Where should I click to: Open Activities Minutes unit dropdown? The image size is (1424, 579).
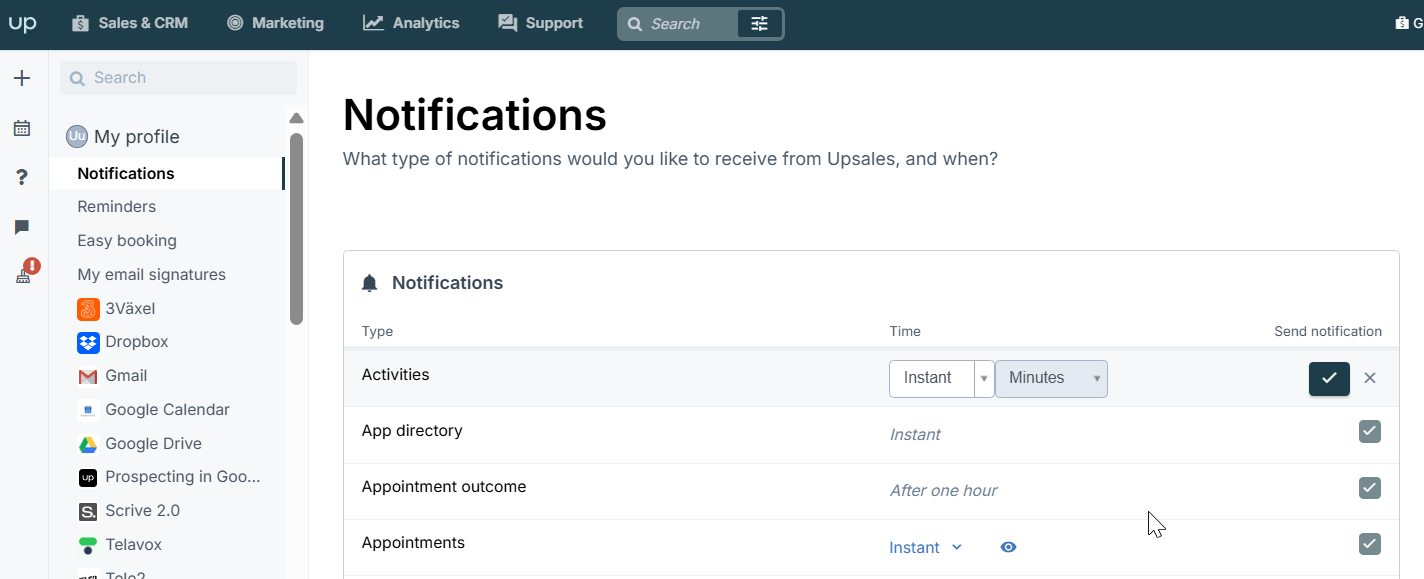[1051, 379]
